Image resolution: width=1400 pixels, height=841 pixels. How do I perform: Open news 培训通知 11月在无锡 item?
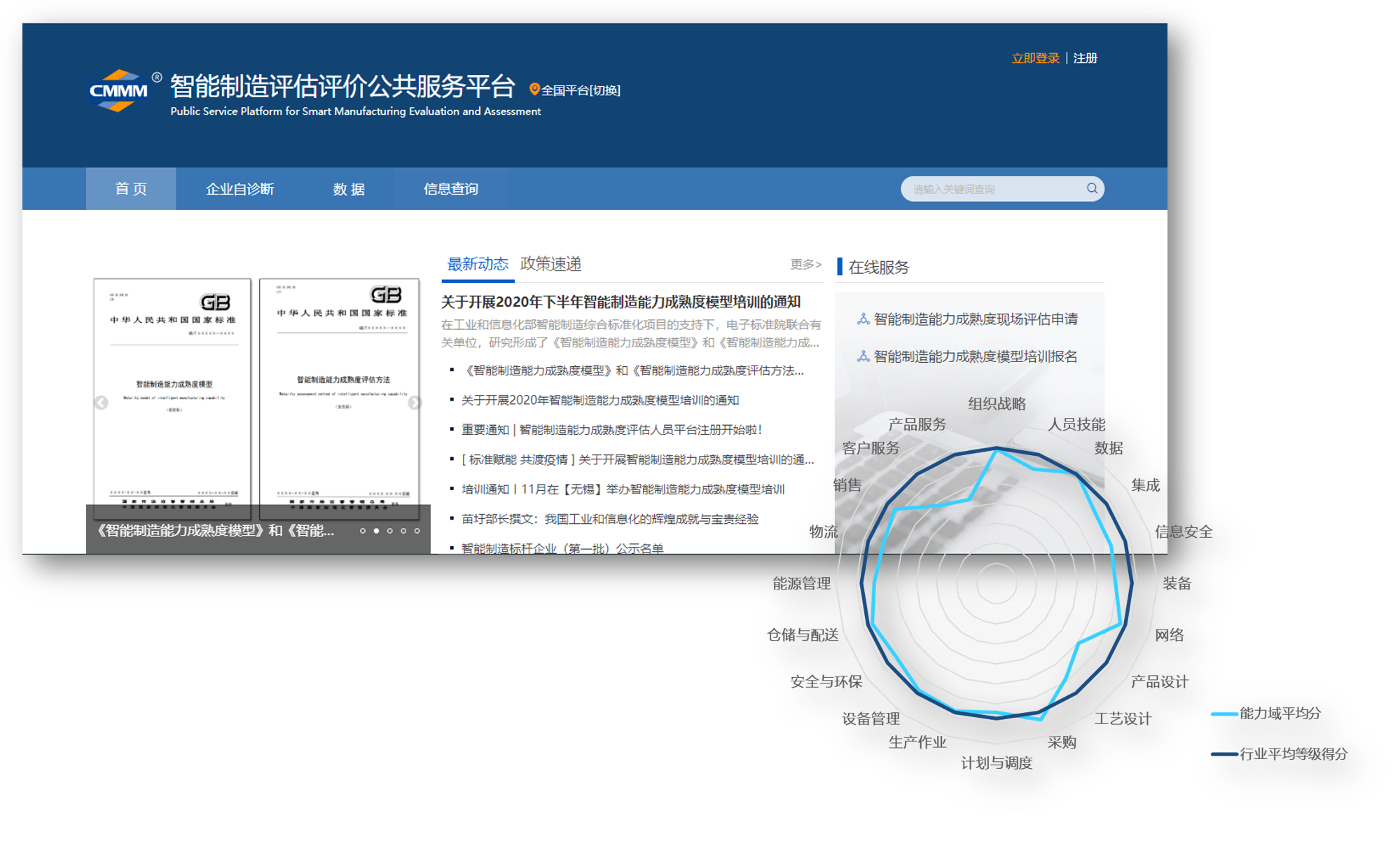pyautogui.click(x=623, y=489)
